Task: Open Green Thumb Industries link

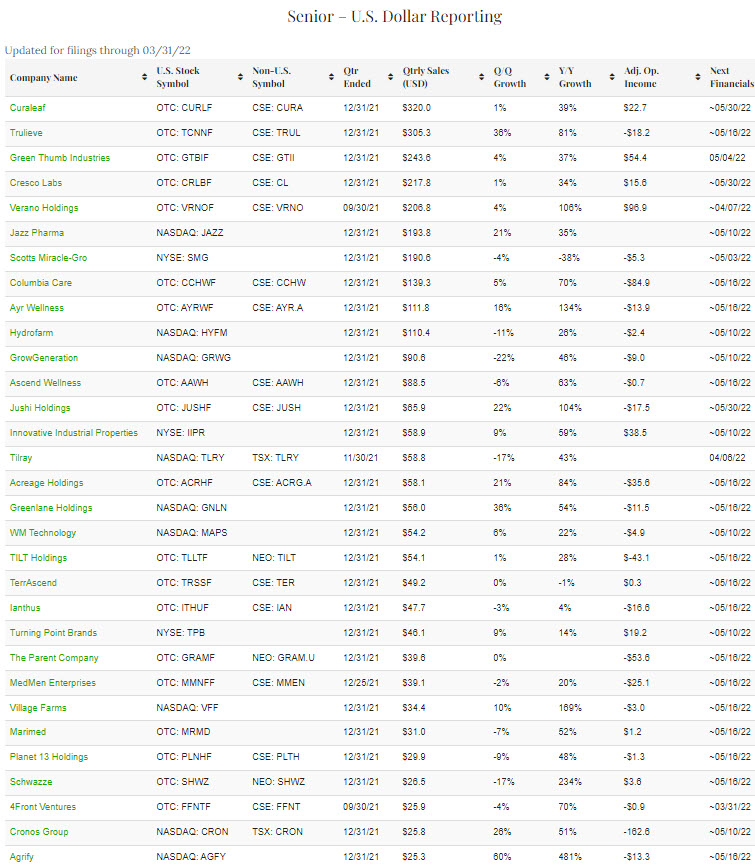Action: pos(60,158)
